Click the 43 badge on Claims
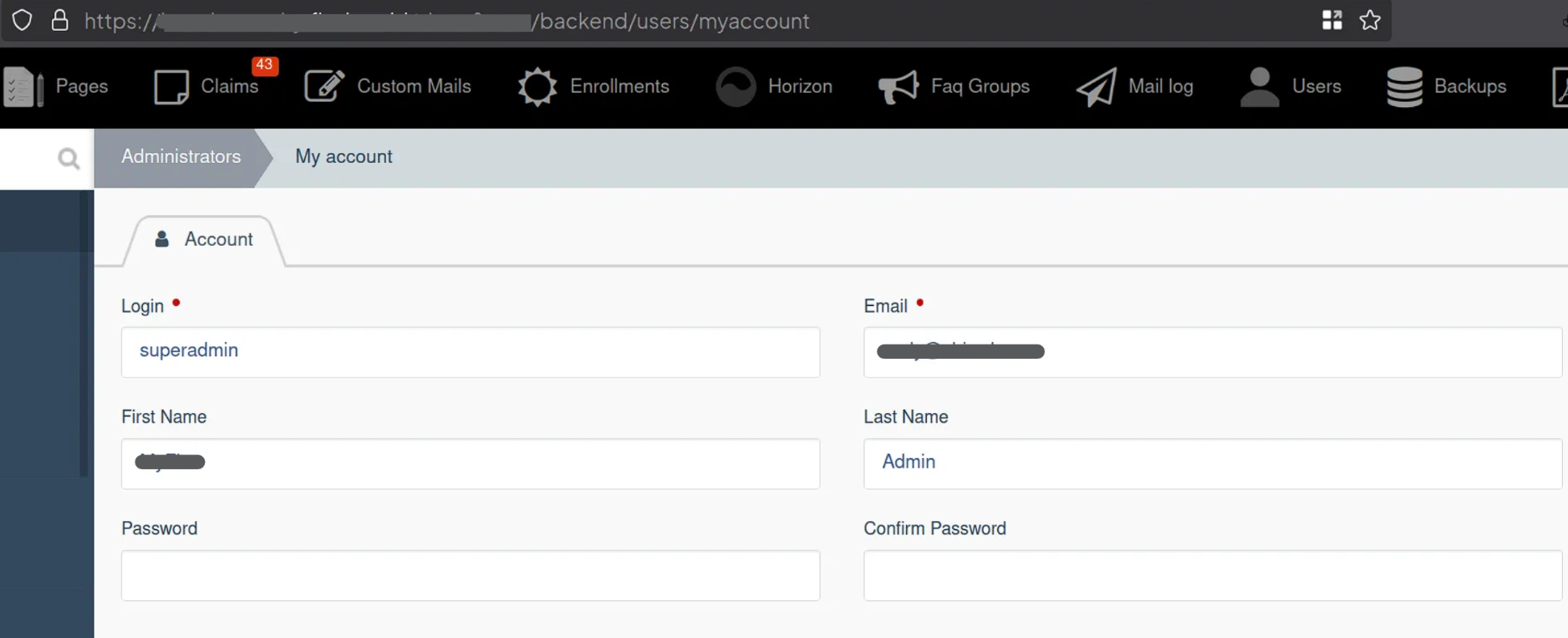This screenshot has width=1568, height=638. (x=265, y=64)
